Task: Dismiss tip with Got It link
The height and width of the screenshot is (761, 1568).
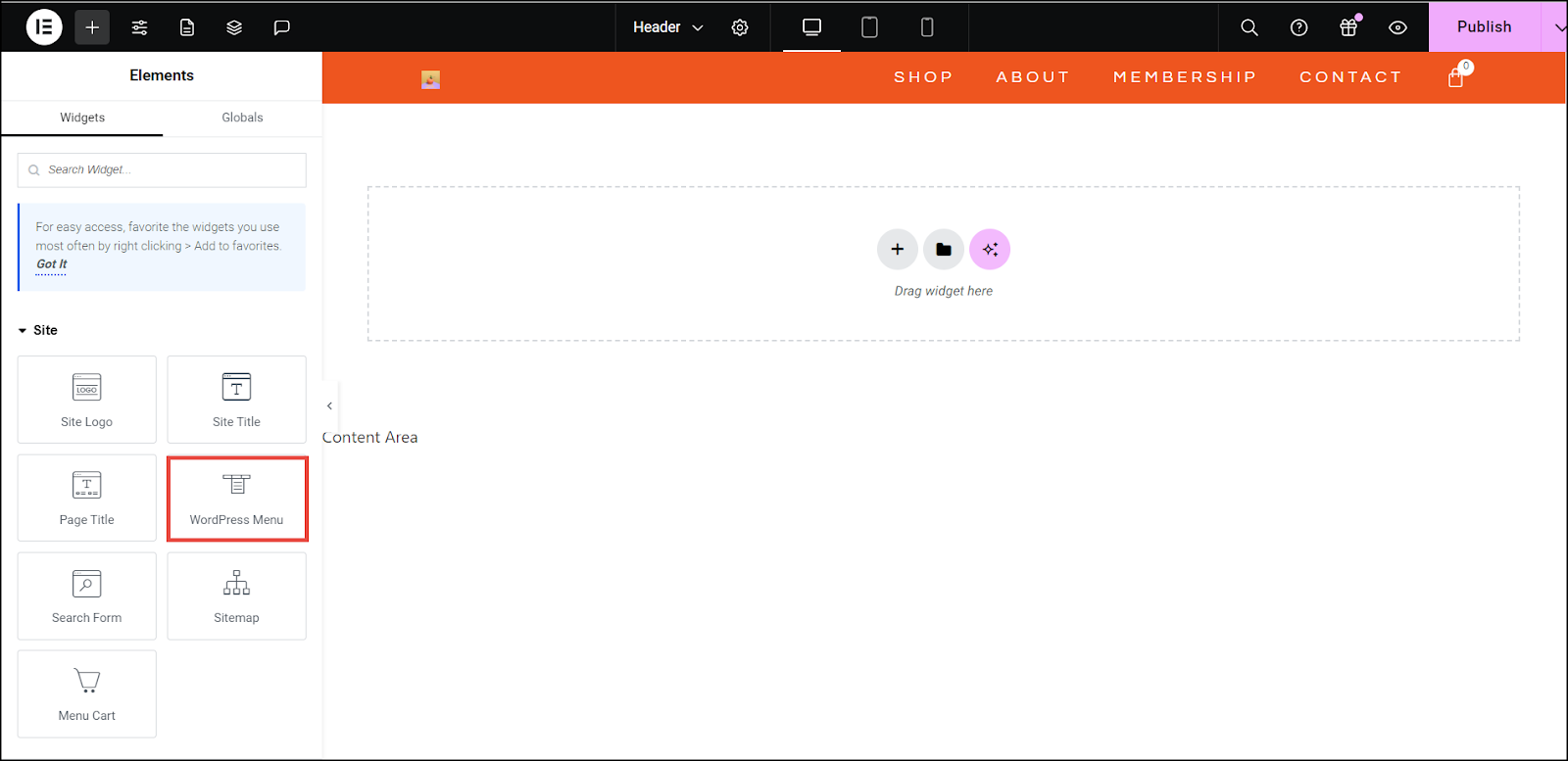Action: 51,264
